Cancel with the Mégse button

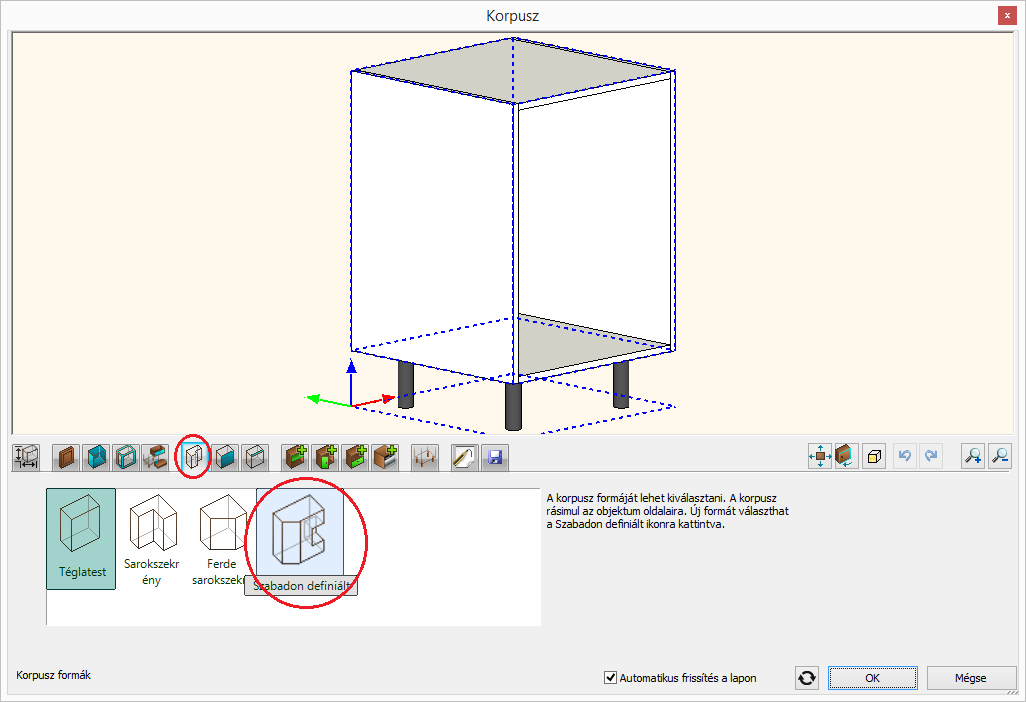[x=970, y=678]
